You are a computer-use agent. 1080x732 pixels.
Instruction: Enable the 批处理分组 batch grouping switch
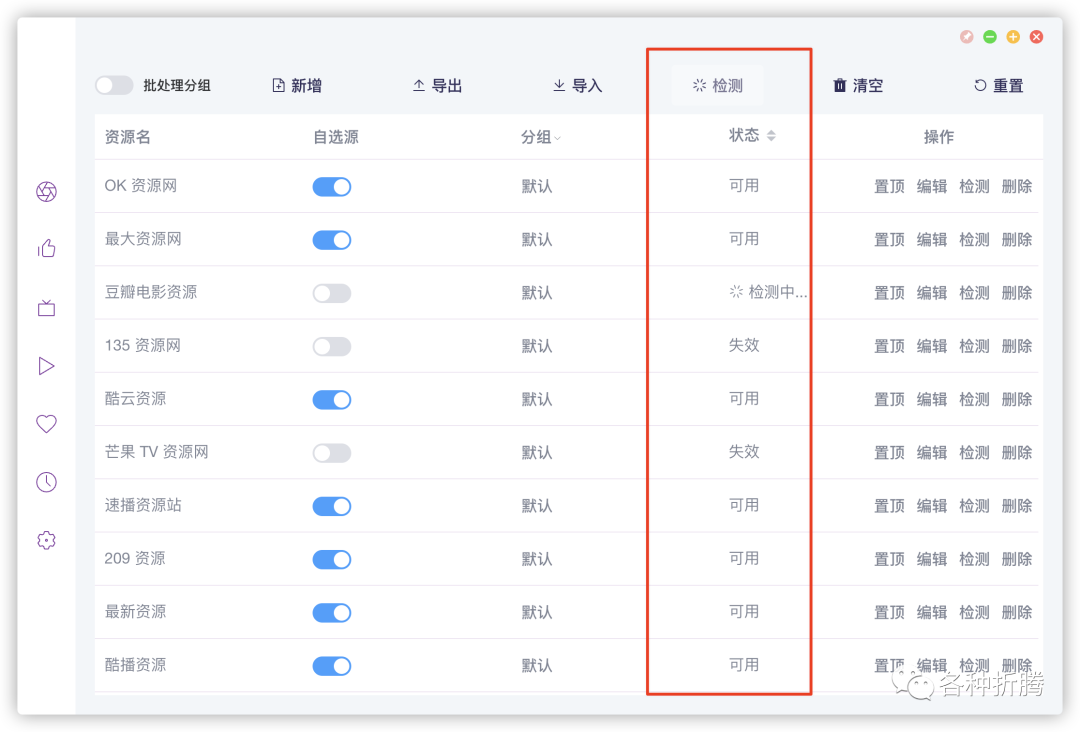tap(114, 85)
